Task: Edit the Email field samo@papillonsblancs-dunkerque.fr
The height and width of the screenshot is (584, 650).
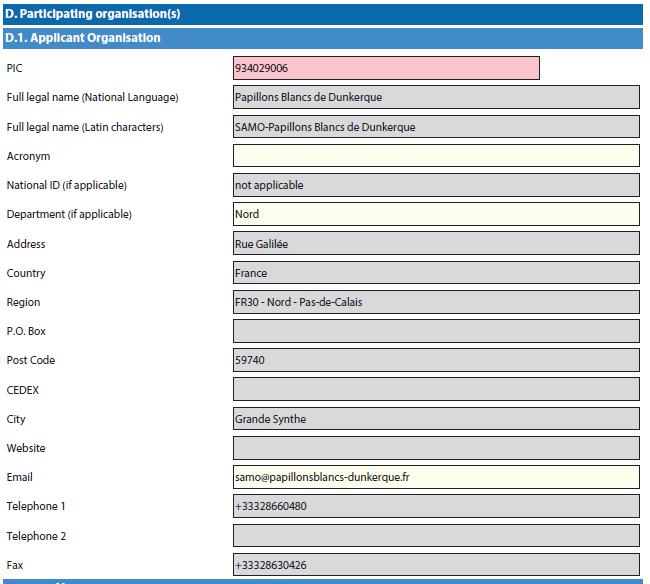Action: 436,477
